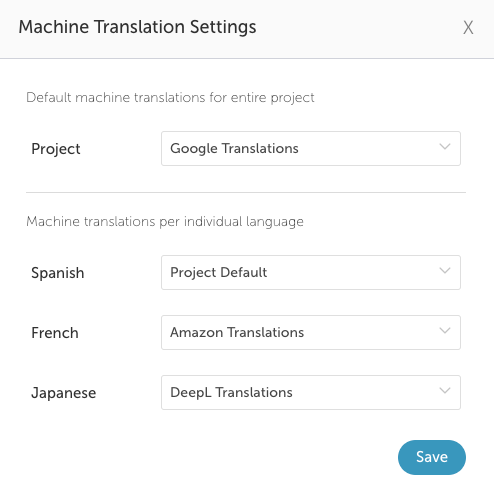
Task: Click the Project row label
Action: point(56,149)
